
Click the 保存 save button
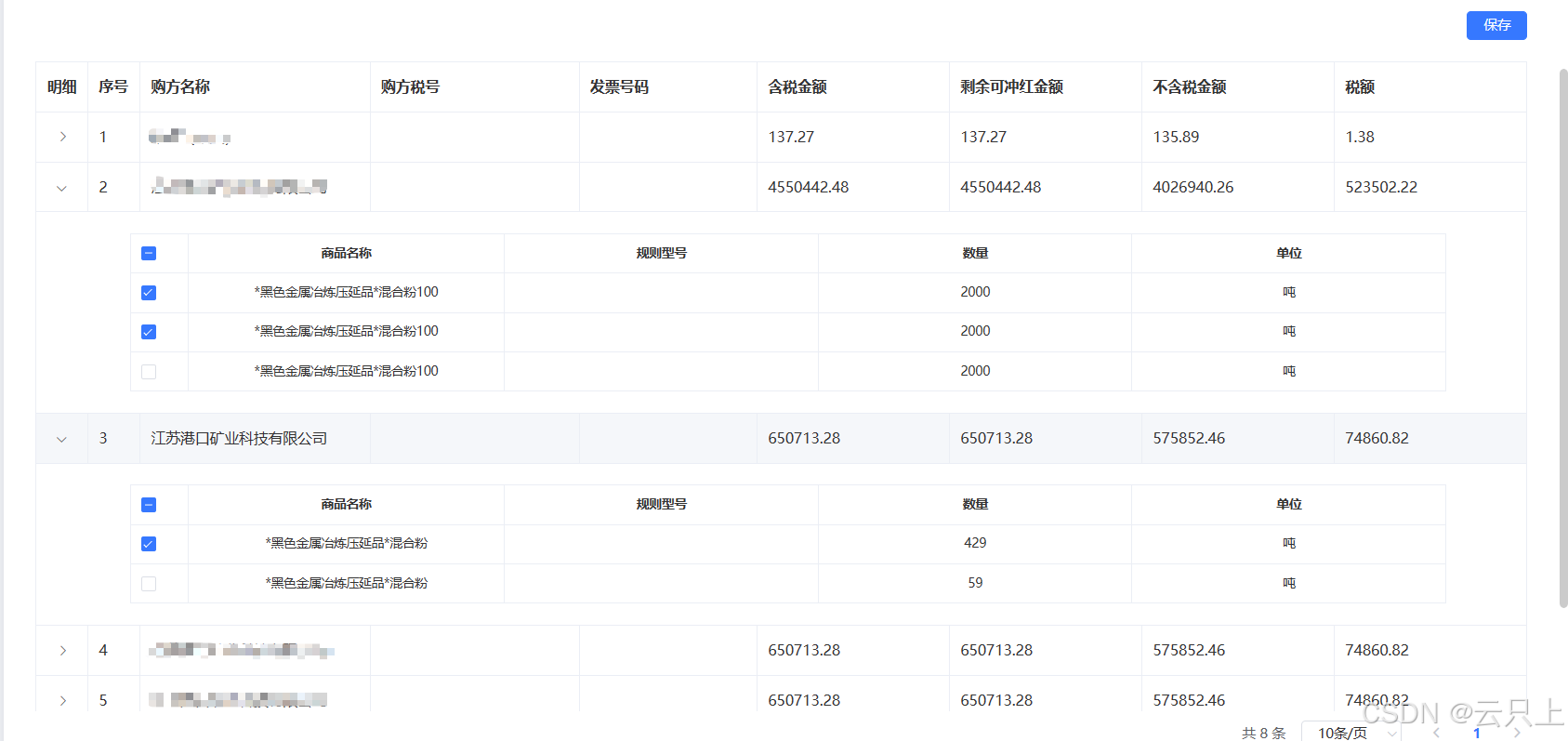1496,25
